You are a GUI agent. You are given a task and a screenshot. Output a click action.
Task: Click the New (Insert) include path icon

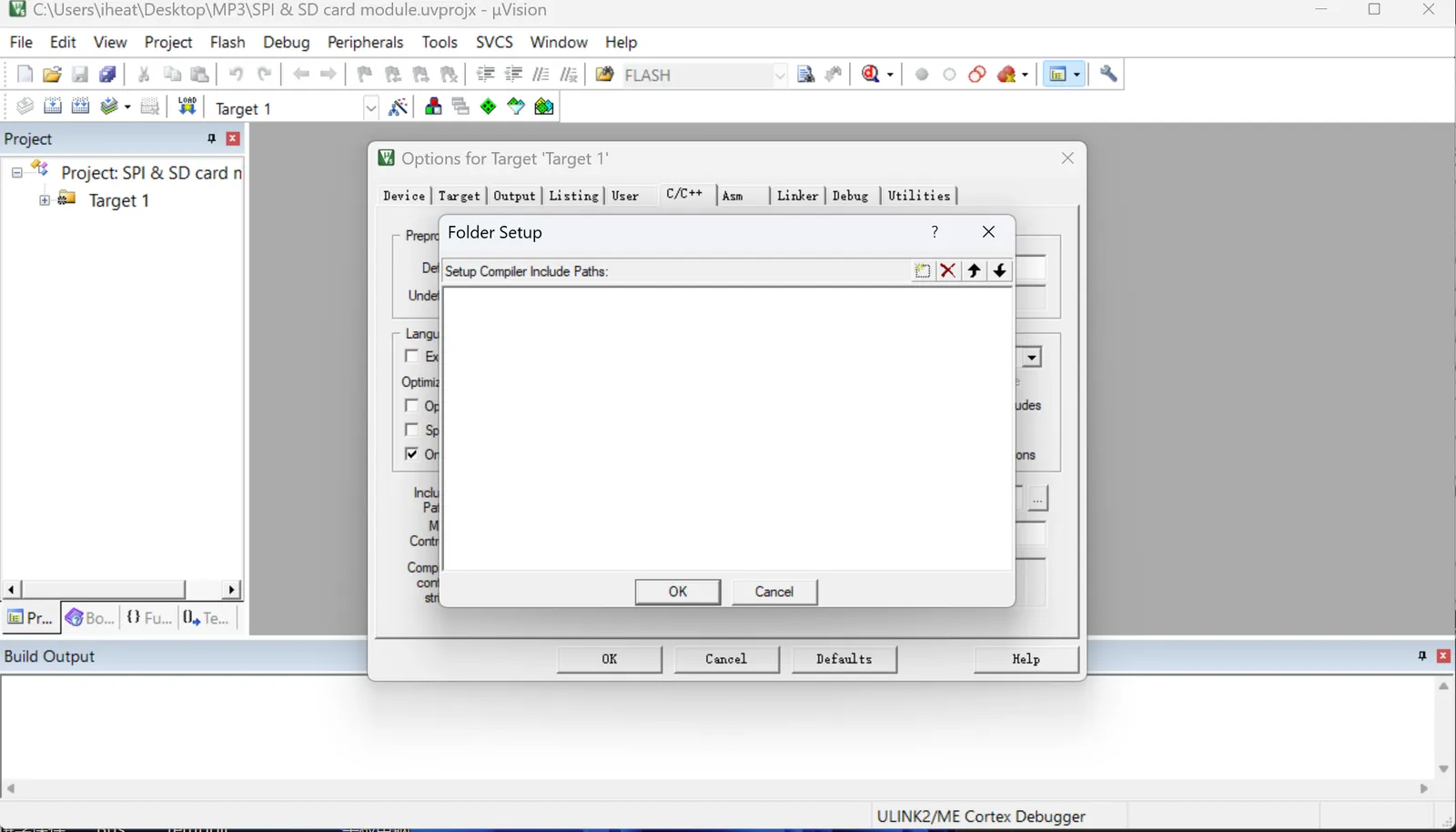(x=922, y=270)
